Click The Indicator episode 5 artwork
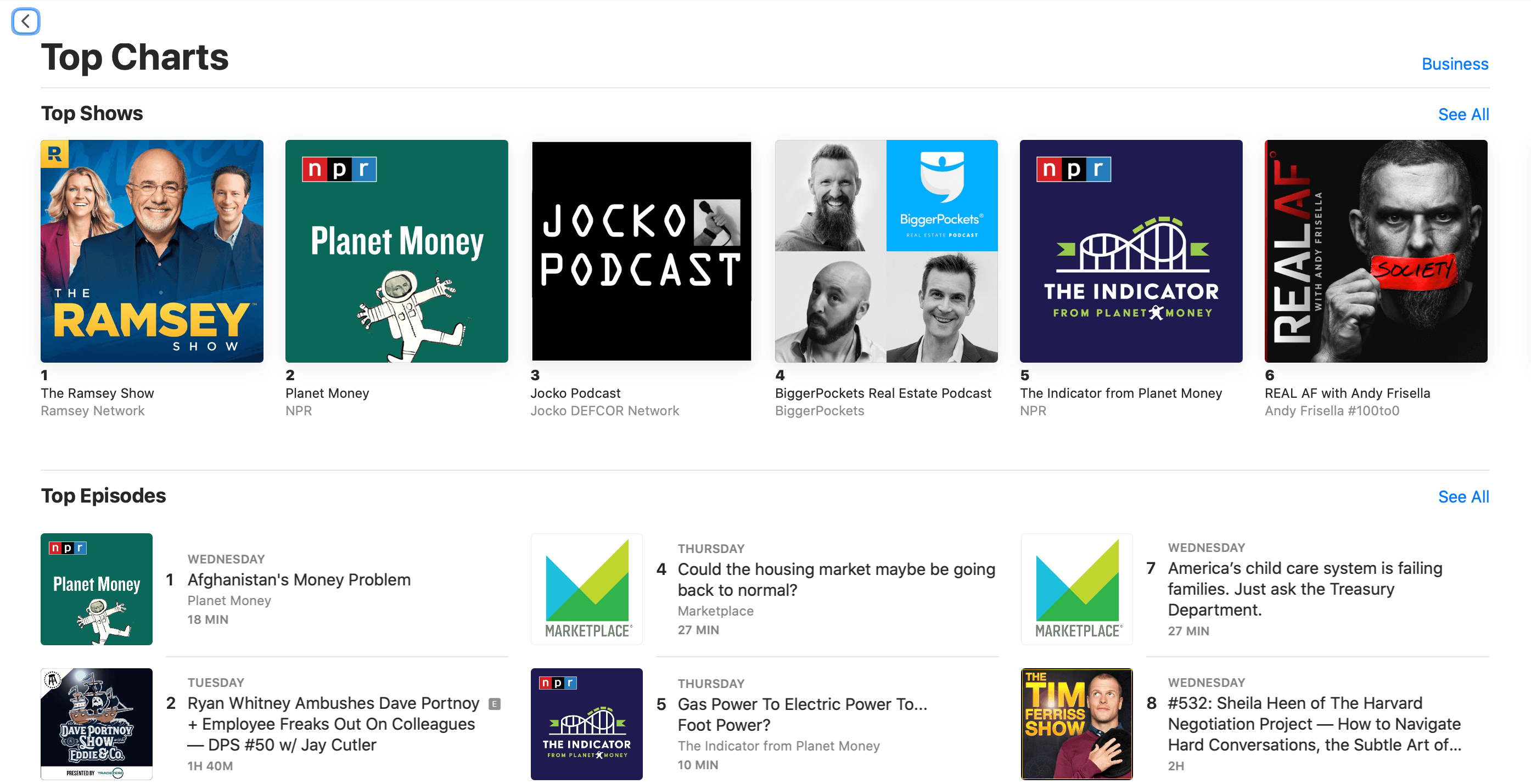The image size is (1531, 784). (x=587, y=724)
